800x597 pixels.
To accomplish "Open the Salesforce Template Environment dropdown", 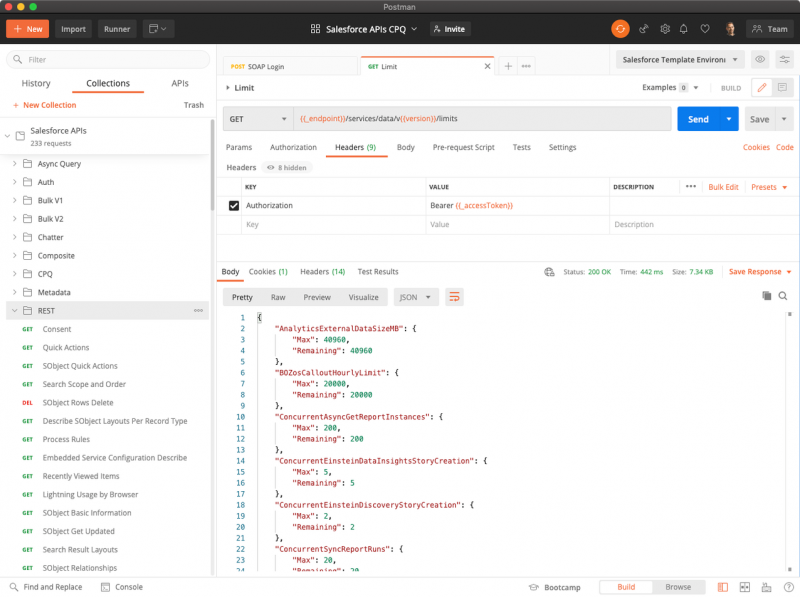I will 680,60.
